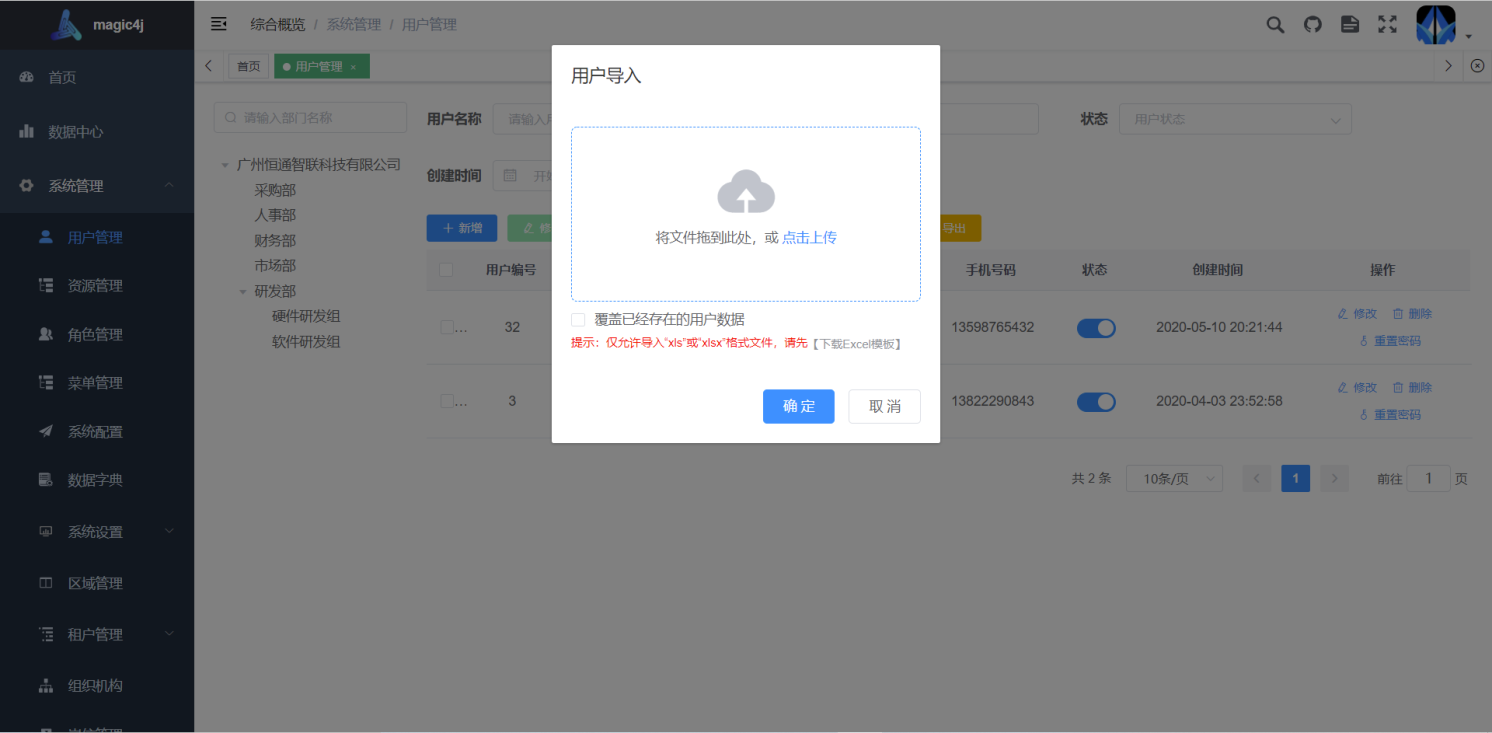Open the 用户状态 dropdown
The image size is (1492, 733).
1235,119
